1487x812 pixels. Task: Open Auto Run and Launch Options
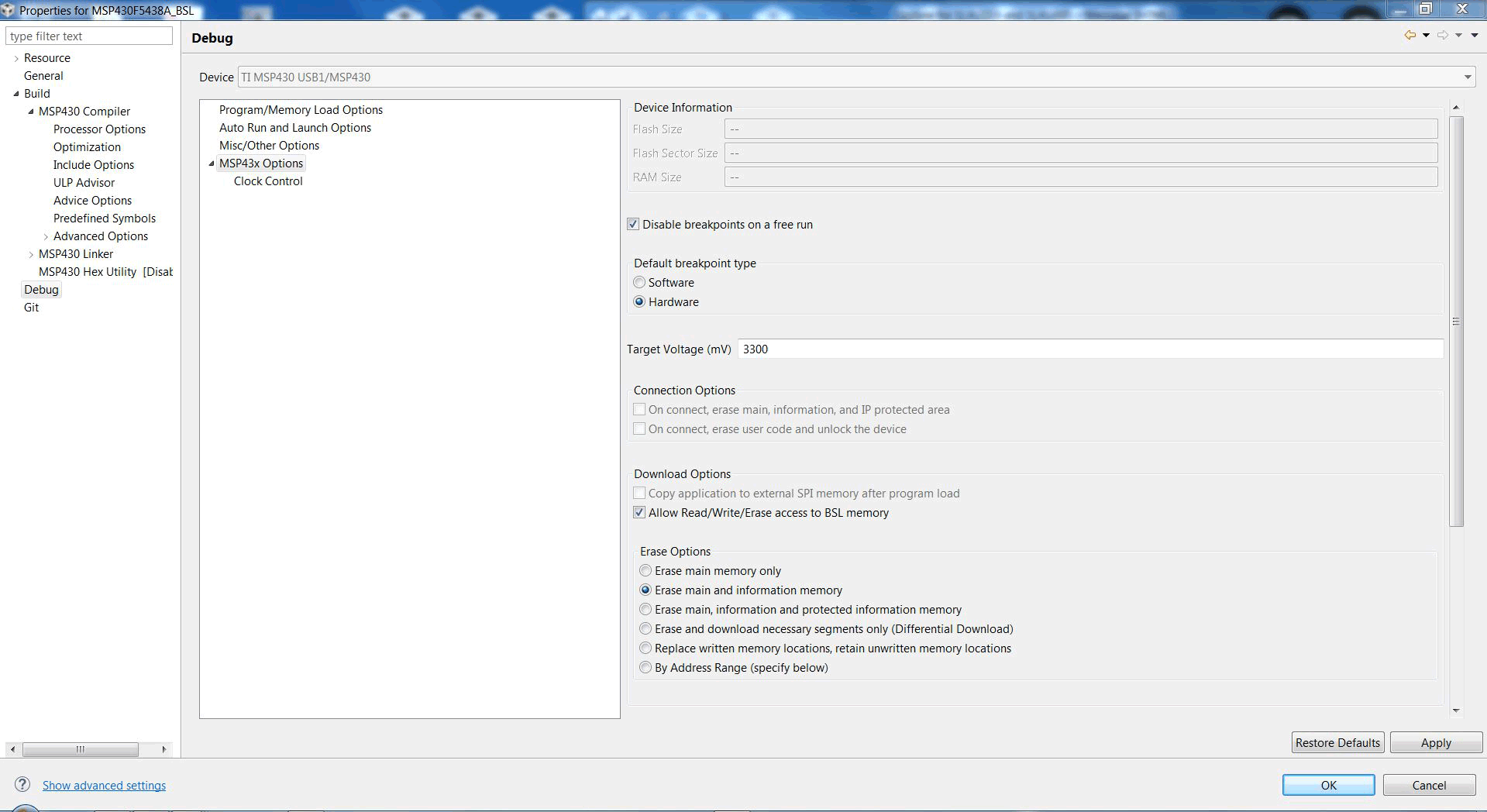[295, 128]
